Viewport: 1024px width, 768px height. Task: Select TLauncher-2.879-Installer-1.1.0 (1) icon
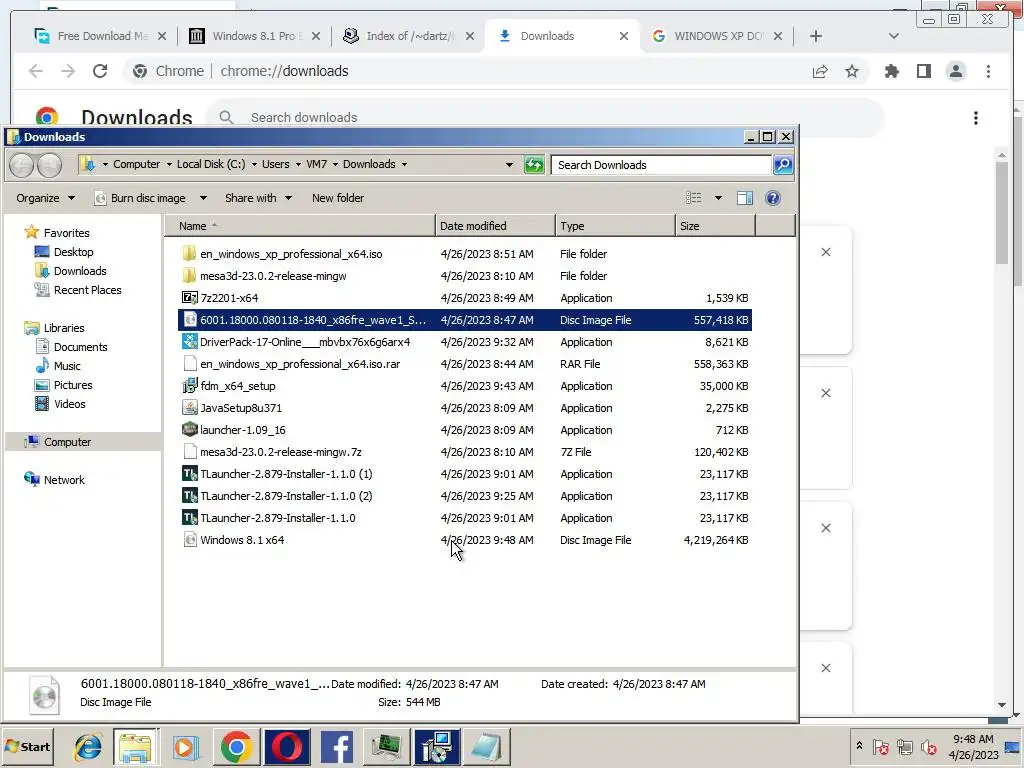[189, 473]
